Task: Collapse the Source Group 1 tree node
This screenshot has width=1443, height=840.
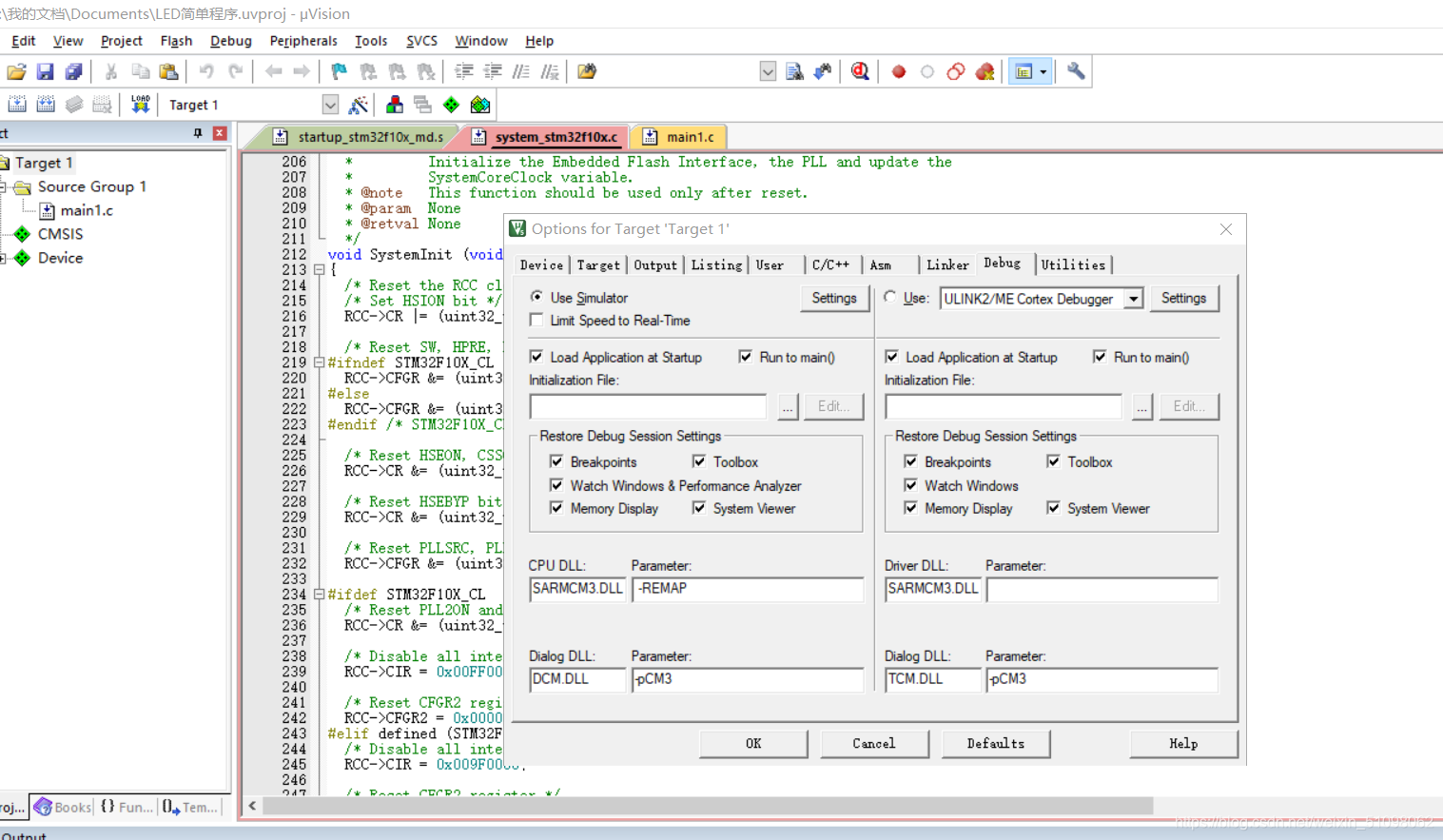Action: 3,187
